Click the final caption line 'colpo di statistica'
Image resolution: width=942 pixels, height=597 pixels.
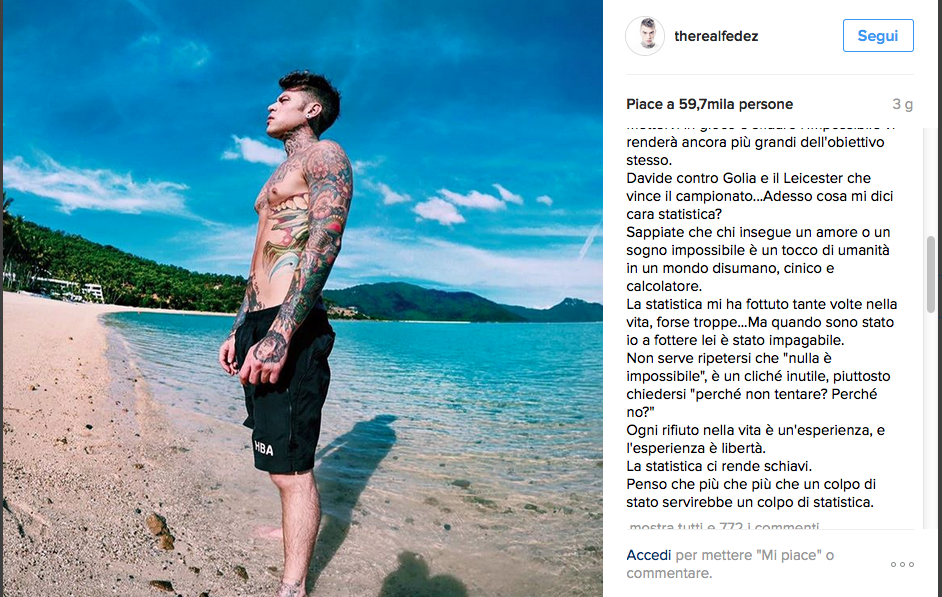click(750, 502)
